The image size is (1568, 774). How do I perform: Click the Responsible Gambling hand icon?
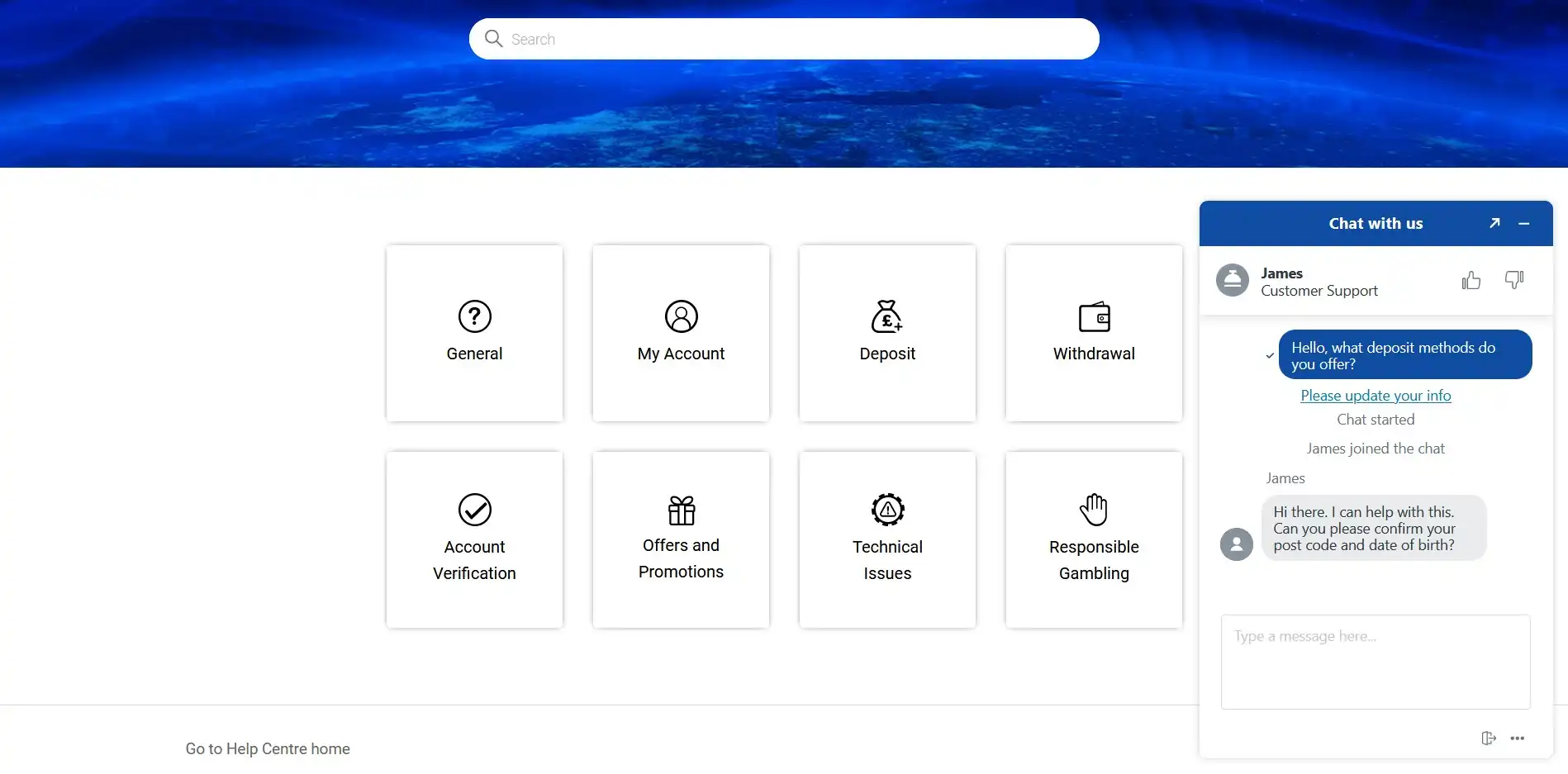[x=1093, y=510]
